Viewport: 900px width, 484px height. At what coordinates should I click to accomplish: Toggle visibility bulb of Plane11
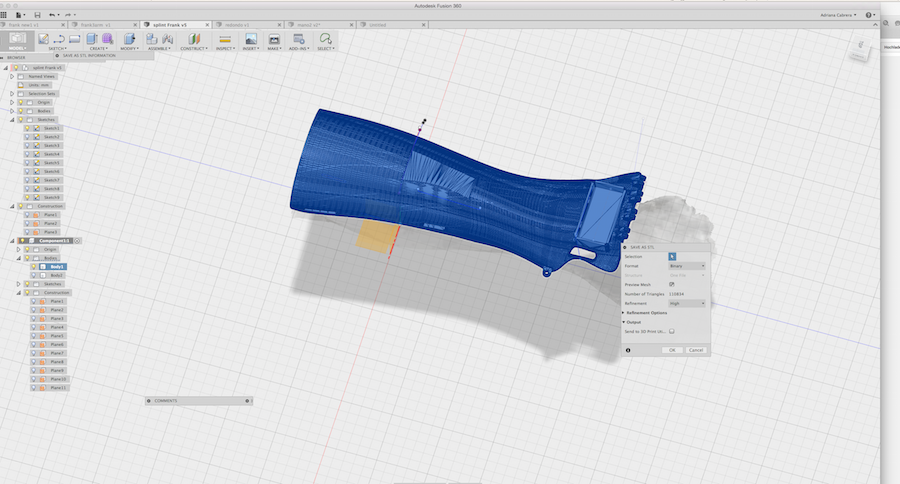pos(34,388)
